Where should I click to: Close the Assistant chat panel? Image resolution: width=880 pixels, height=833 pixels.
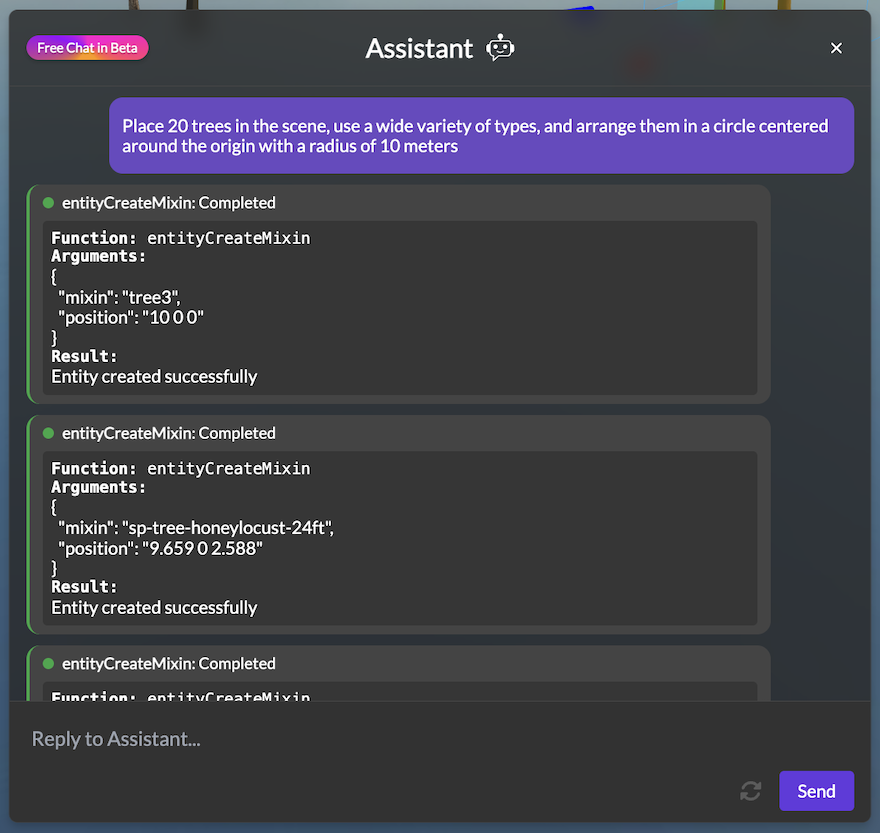837,48
